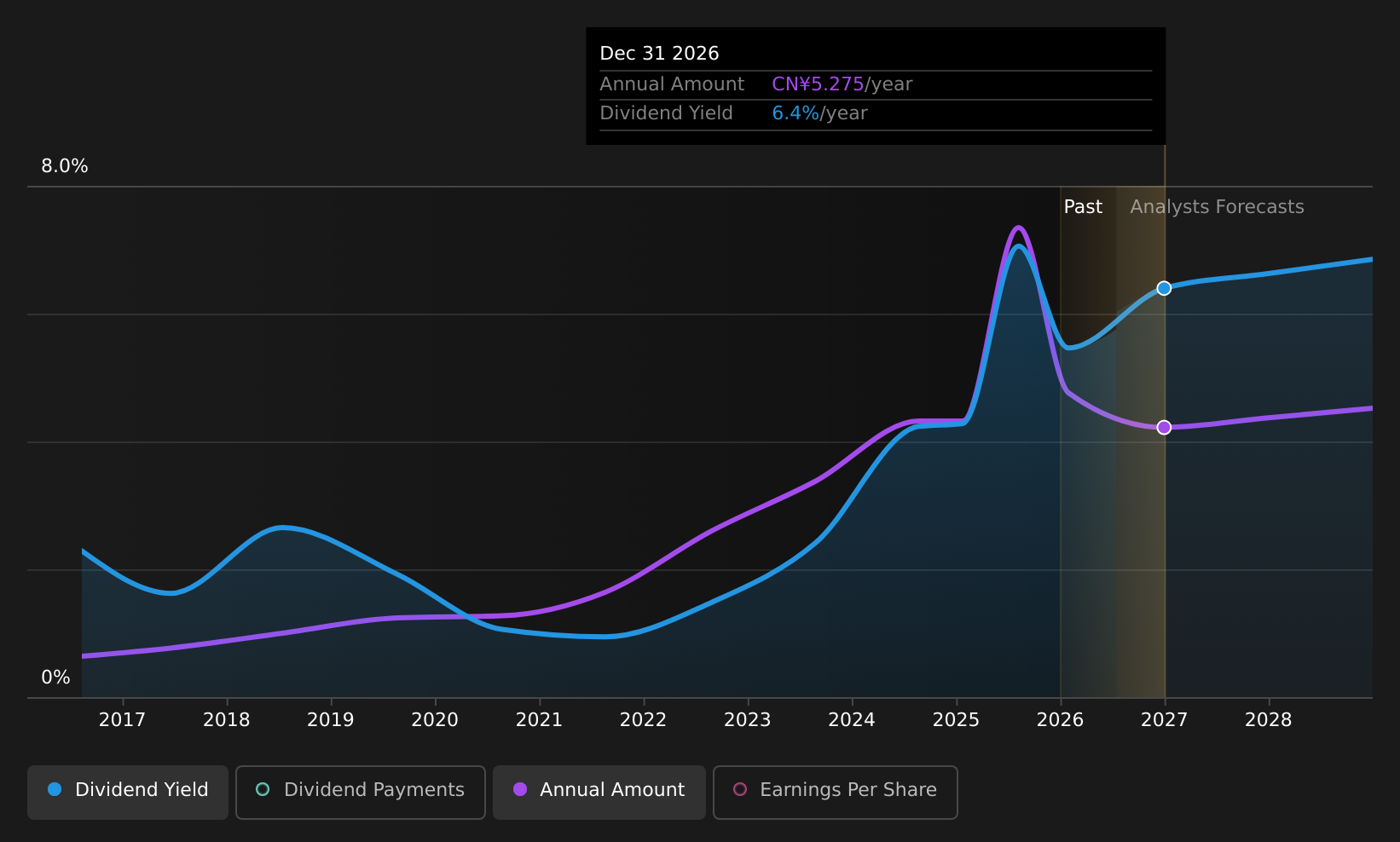Viewport: 1400px width, 842px height.
Task: Toggle the Annual Amount legend series
Action: 599,793
